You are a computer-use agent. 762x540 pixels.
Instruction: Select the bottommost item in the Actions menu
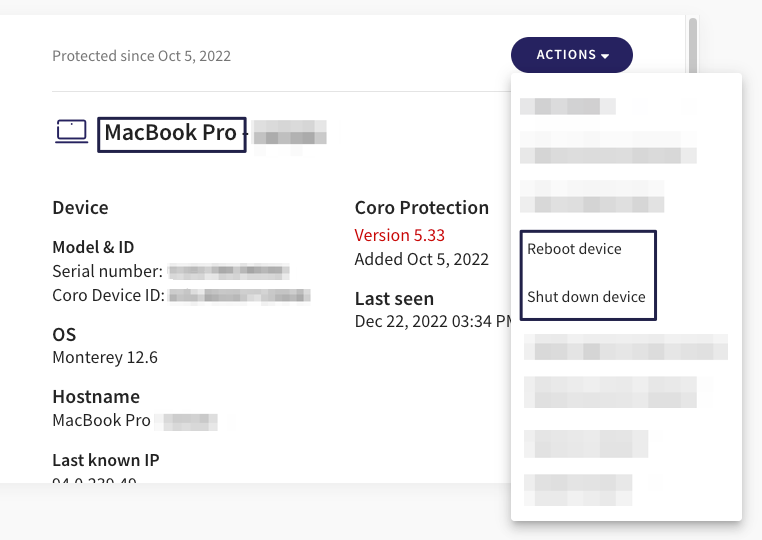coord(578,489)
